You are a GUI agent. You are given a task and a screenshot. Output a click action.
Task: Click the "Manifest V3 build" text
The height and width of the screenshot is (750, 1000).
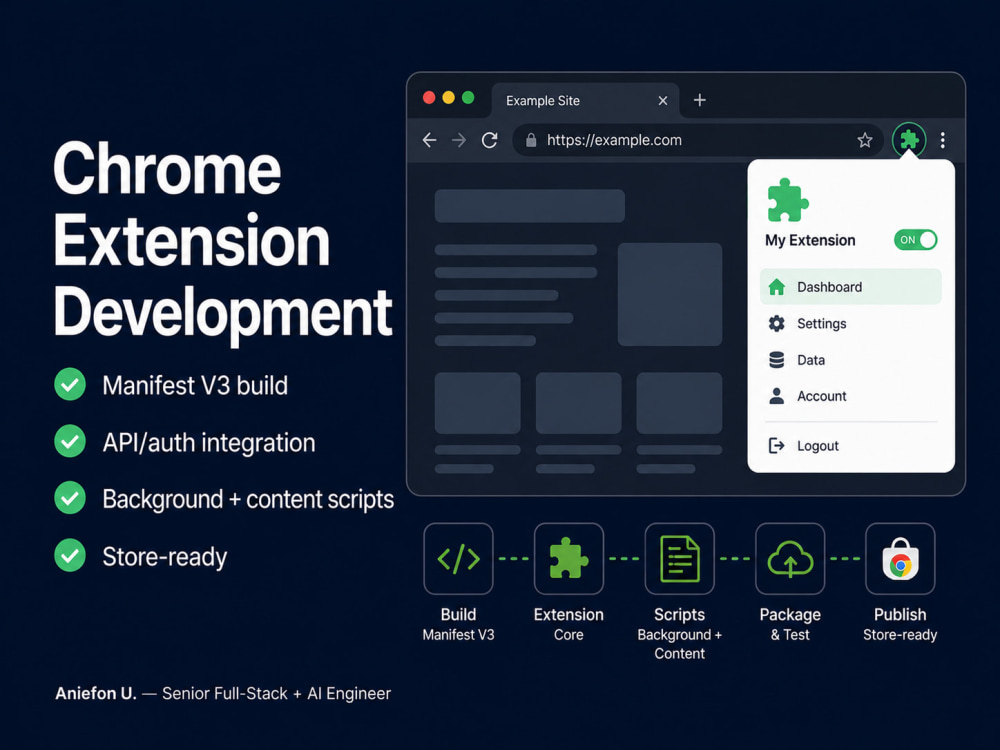pyautogui.click(x=195, y=385)
